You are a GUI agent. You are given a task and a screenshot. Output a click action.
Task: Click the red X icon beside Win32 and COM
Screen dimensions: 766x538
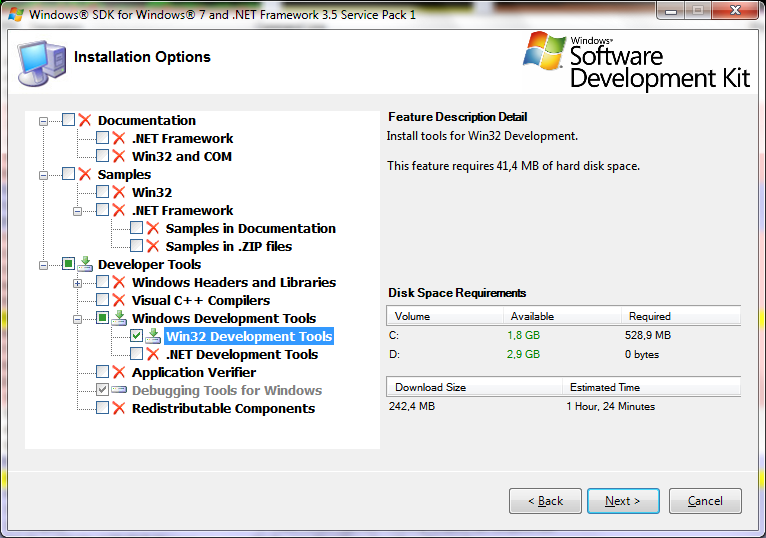tap(119, 156)
